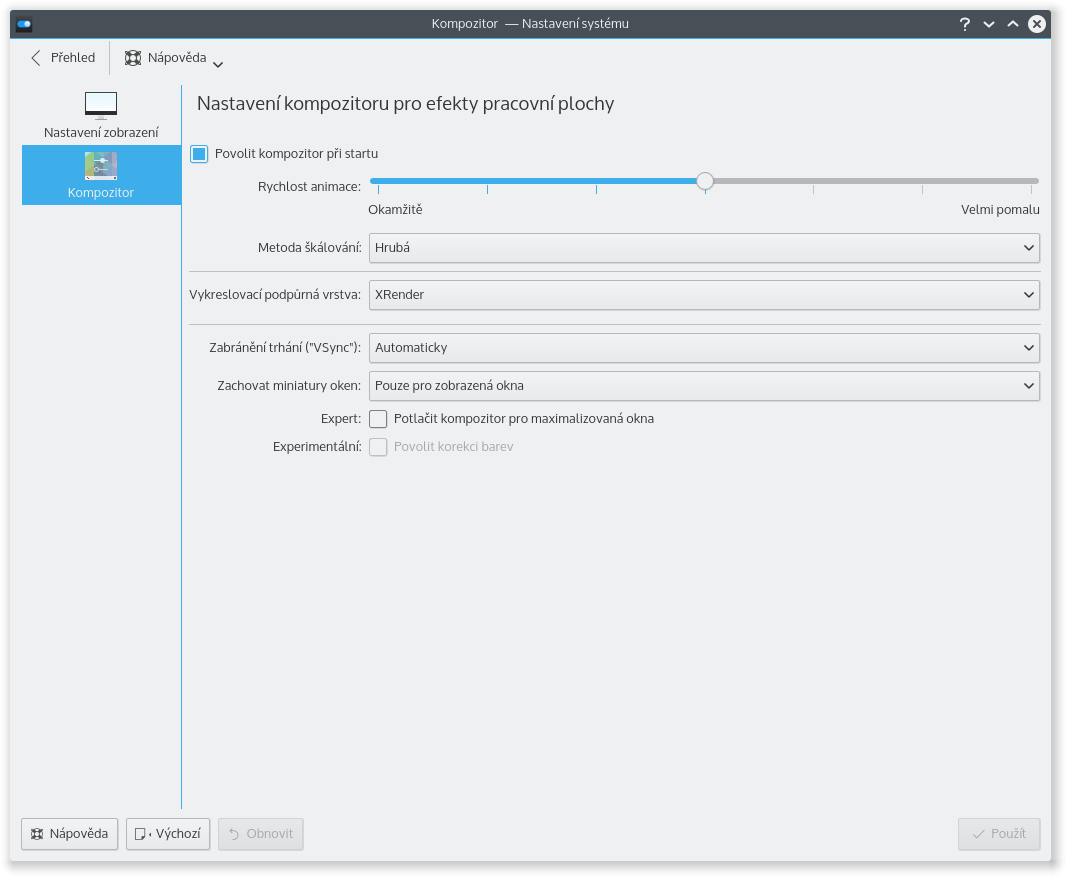Click the System Settings icon in title bar
This screenshot has width=1067, height=877.
25,24
